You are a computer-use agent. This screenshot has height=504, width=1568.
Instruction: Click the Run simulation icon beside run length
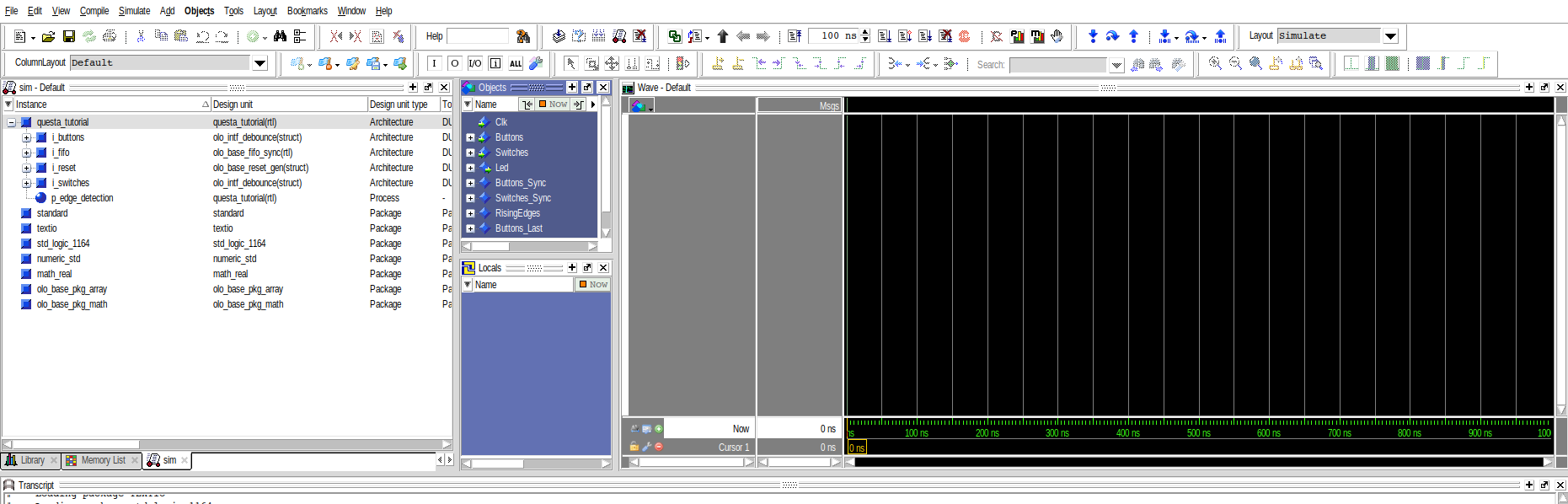click(x=885, y=36)
